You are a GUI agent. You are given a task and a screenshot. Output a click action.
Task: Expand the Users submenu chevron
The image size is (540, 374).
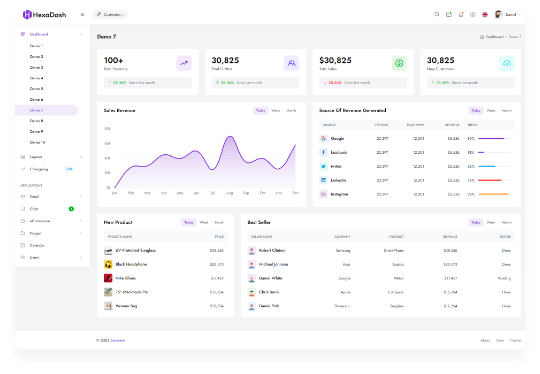(81, 257)
